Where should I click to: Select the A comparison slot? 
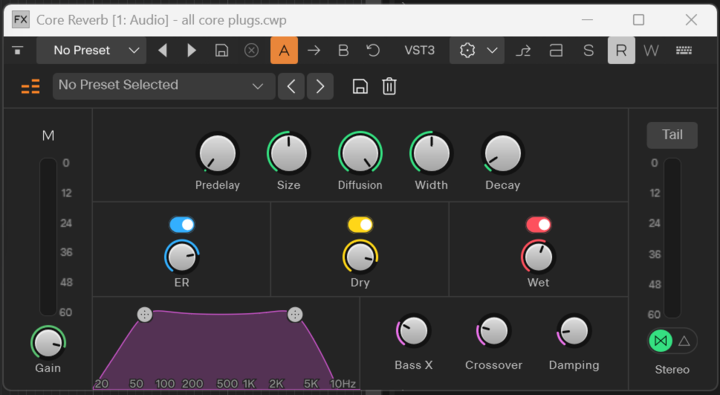point(284,50)
